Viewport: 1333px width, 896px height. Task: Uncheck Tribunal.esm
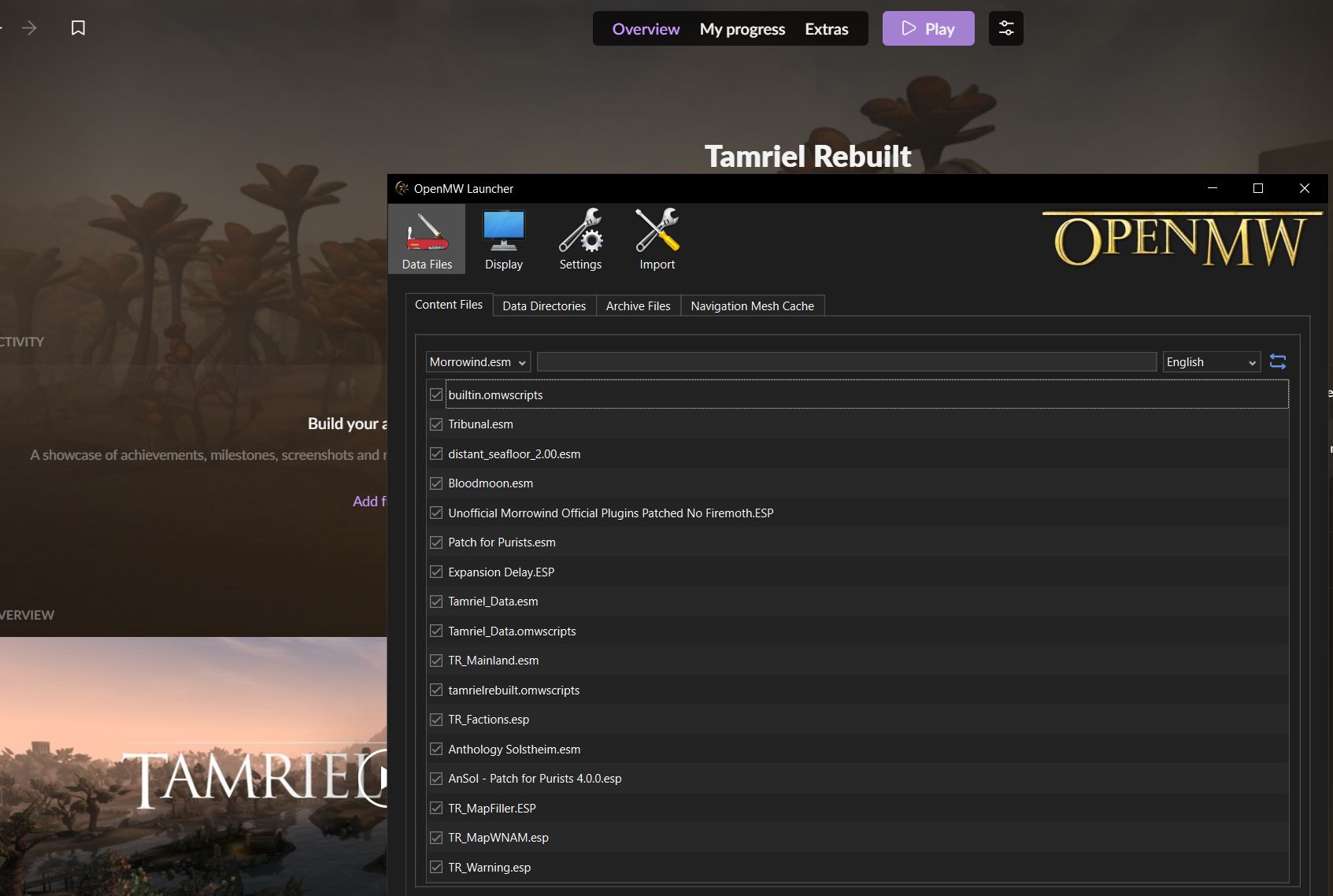point(436,424)
